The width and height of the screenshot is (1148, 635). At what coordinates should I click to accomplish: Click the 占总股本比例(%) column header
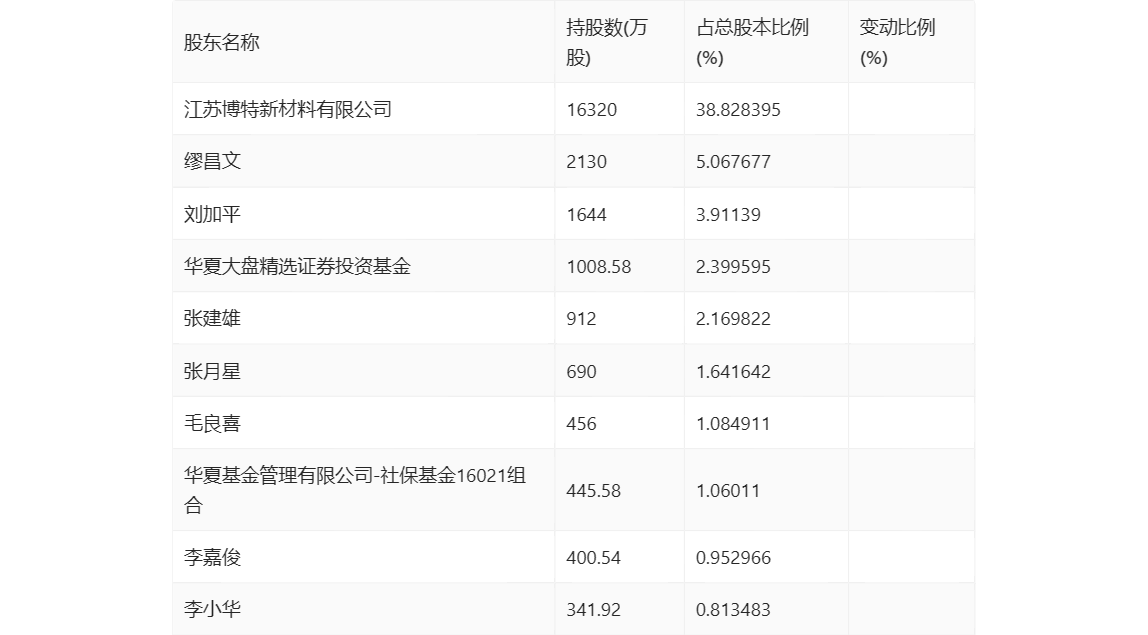click(x=752, y=42)
